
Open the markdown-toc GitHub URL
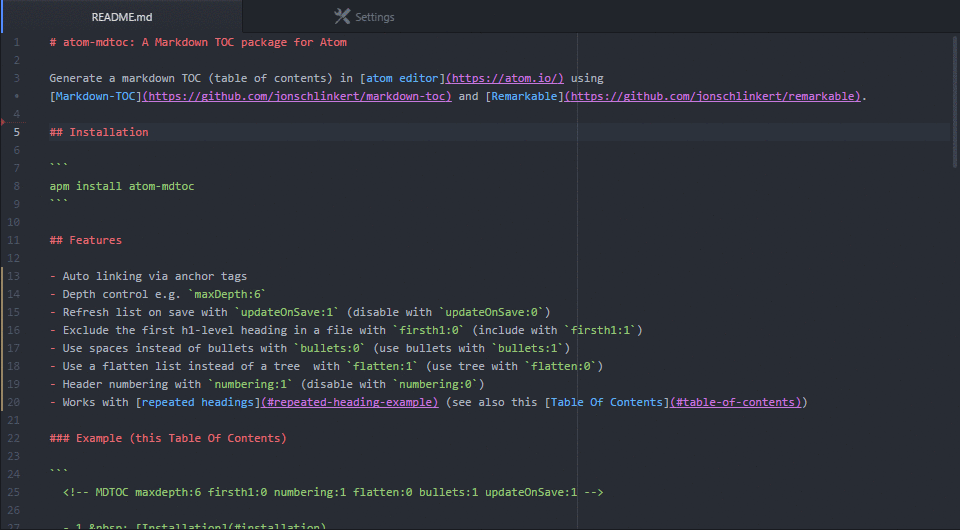(297, 96)
